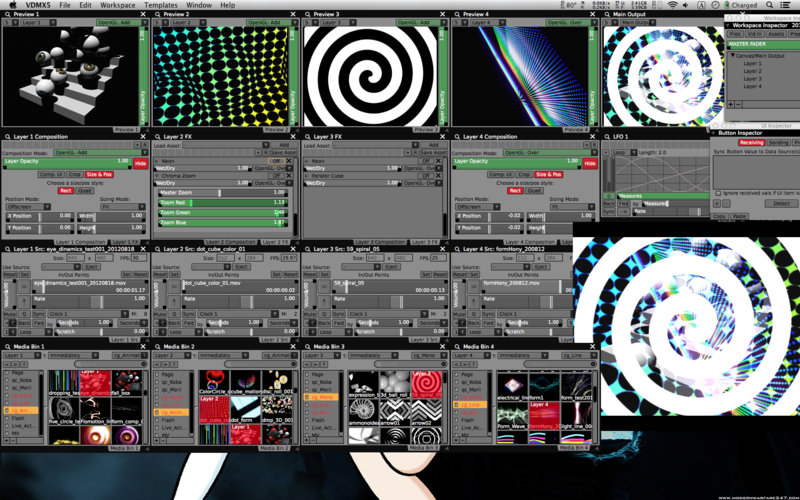Screen dimensions: 800x500
Task: Open the Templates menu
Action: point(161,5)
